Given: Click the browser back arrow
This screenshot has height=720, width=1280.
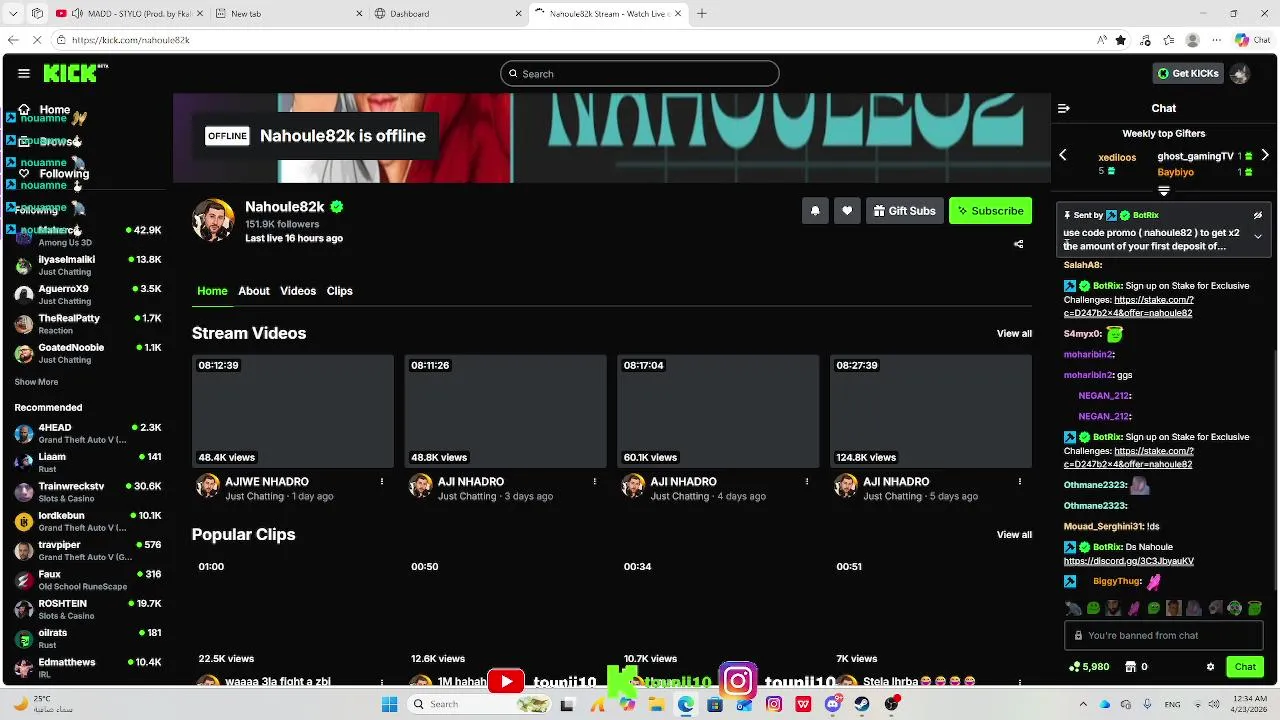Looking at the screenshot, I should point(13,40).
